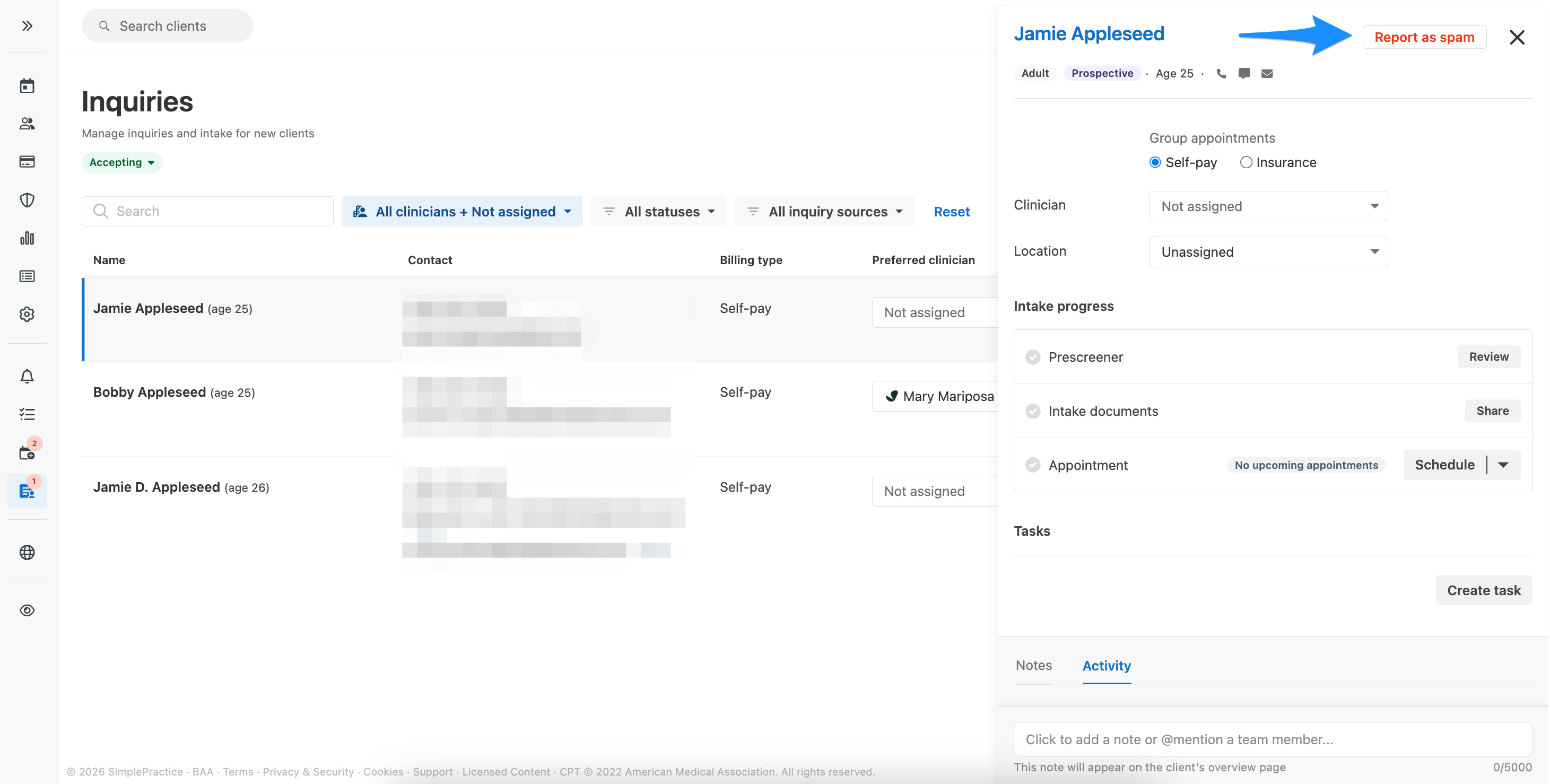
Task: Open preferred clinician dropdown for Jamie Appleseed row
Action: 935,312
